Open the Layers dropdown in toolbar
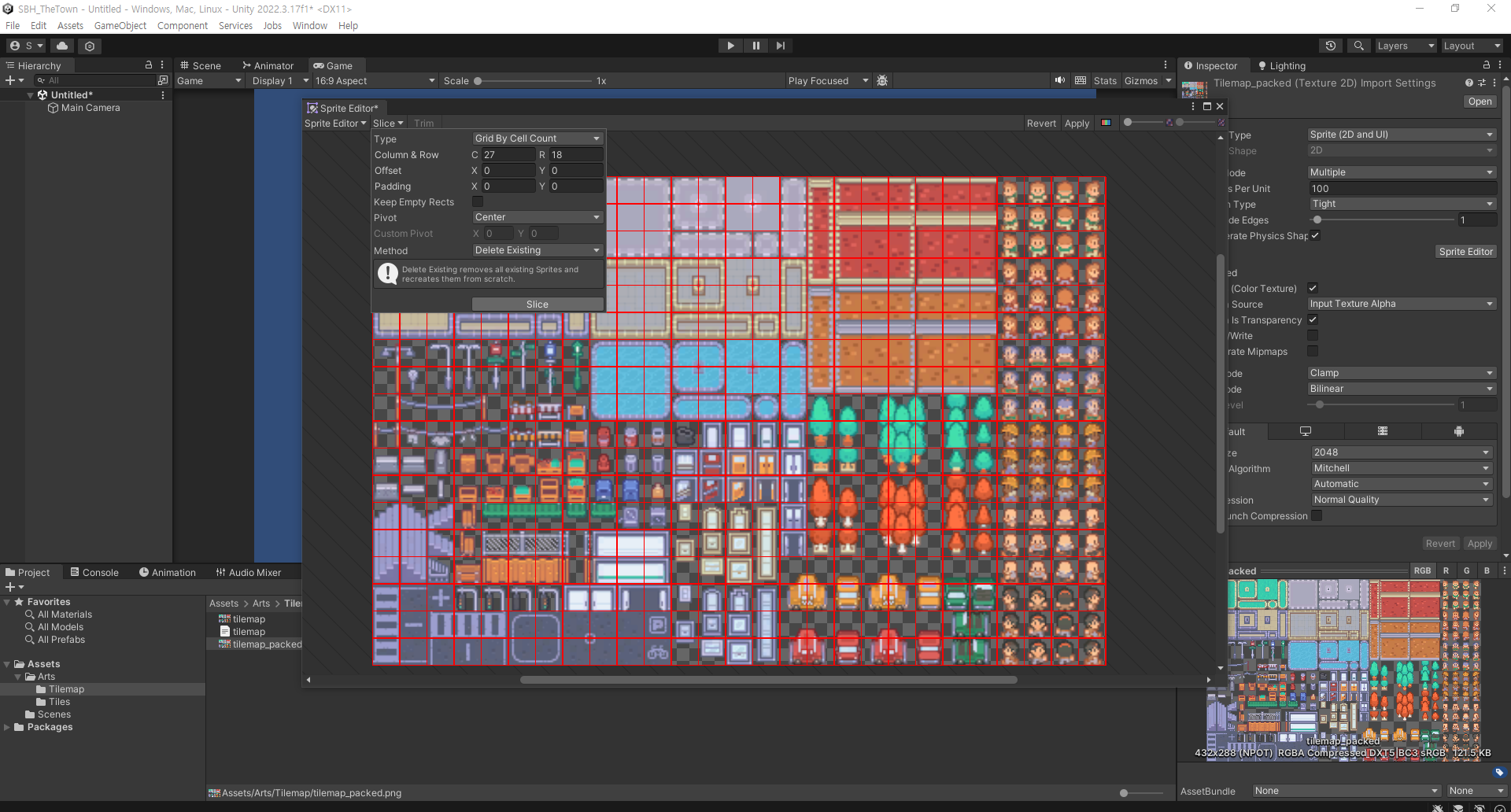 [1406, 46]
